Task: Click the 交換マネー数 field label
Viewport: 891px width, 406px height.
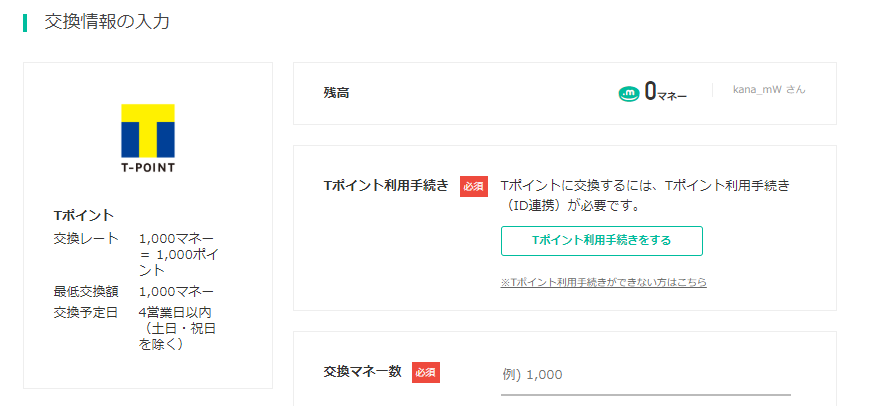Action: 363,372
